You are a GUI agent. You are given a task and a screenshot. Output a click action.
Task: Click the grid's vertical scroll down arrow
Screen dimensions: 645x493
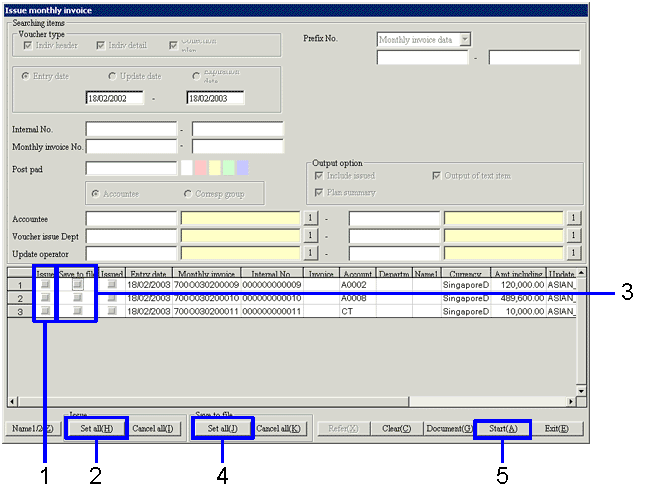pyautogui.click(x=581, y=391)
